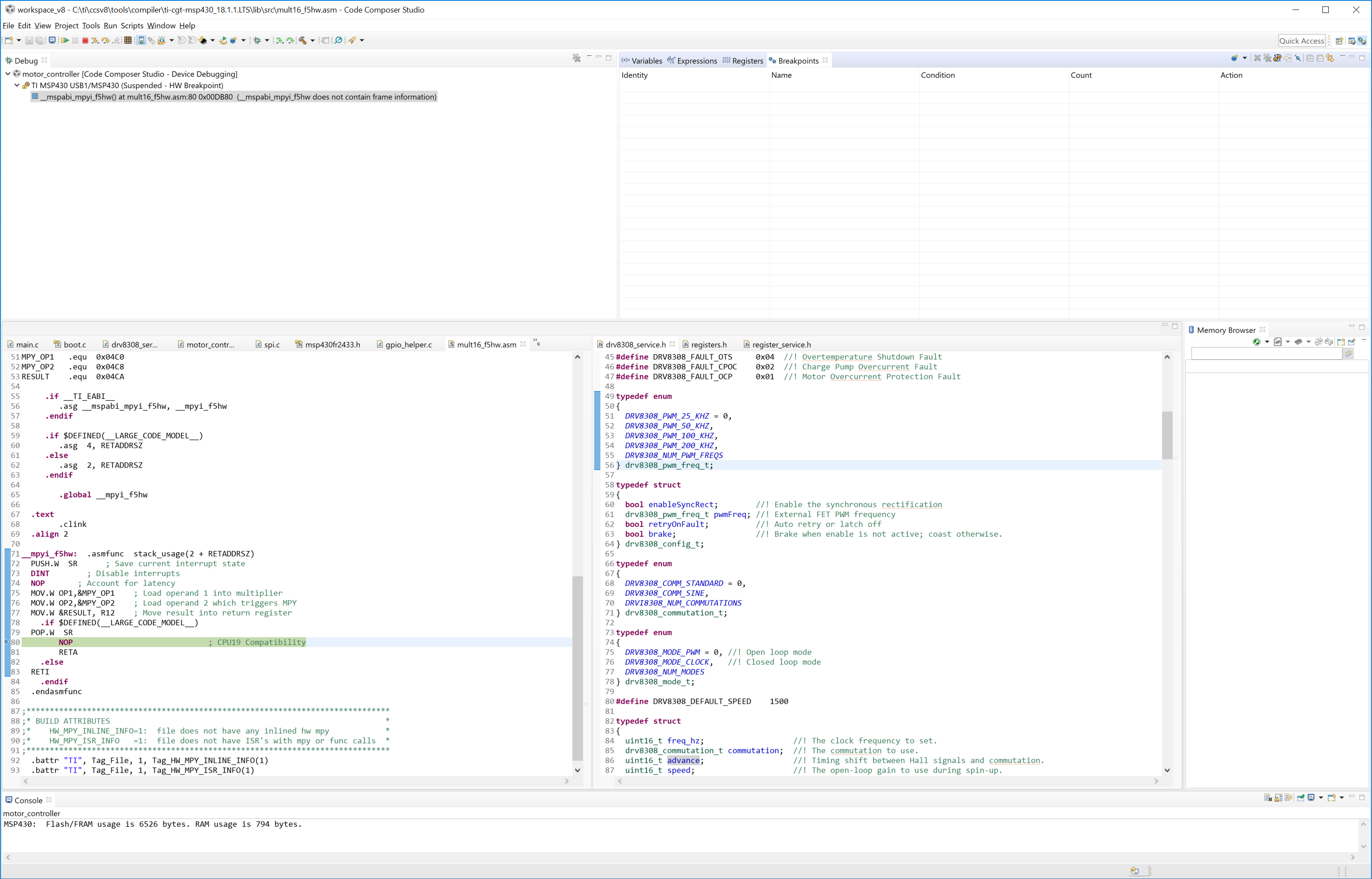
Task: Collapse the TI MSP430 USB1 thread node
Action: pyautogui.click(x=17, y=85)
